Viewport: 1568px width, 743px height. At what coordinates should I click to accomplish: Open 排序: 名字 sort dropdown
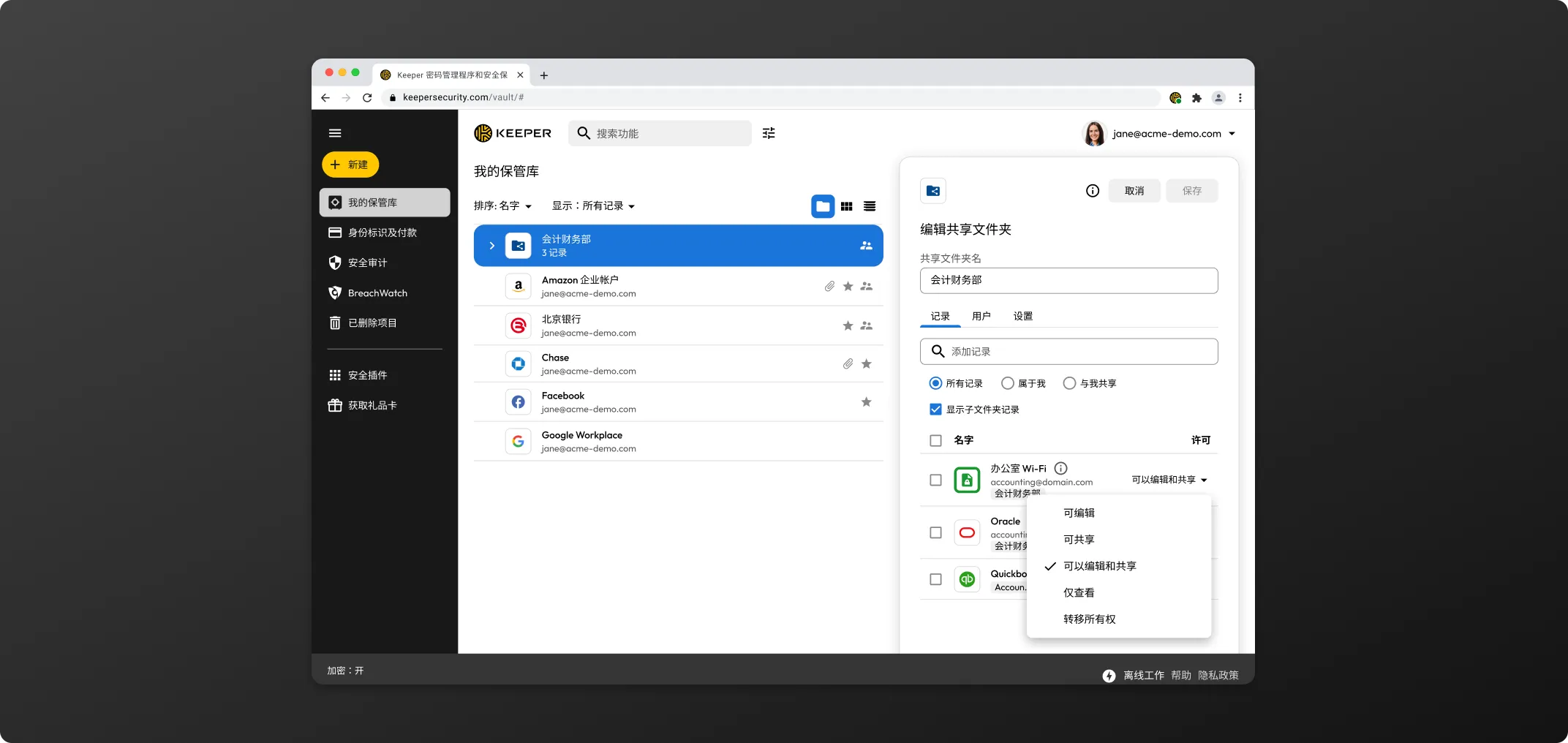[503, 206]
